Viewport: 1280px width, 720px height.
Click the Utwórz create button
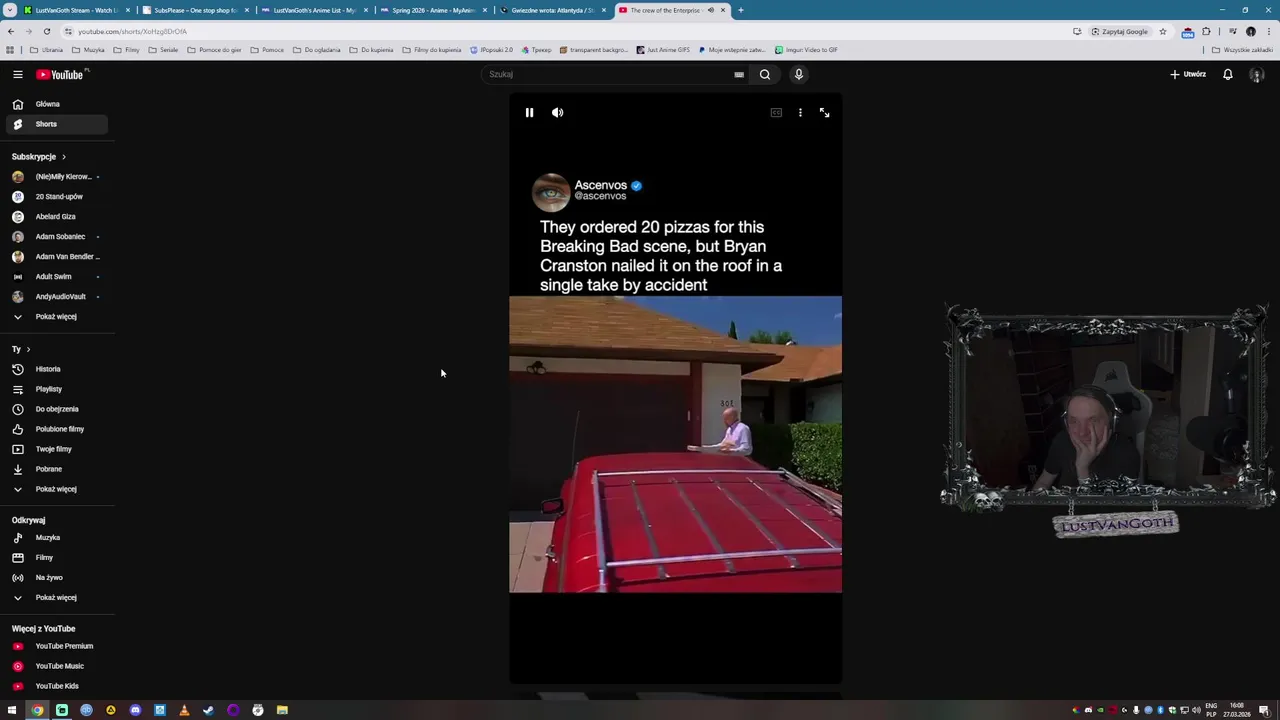tap(1188, 74)
